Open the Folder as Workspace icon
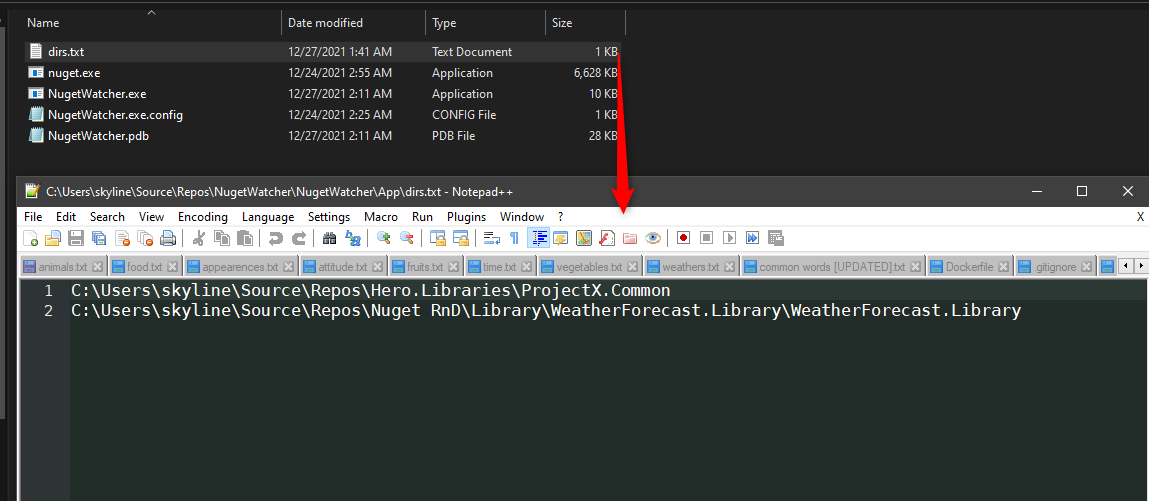The height and width of the screenshot is (501, 1149). 630,238
